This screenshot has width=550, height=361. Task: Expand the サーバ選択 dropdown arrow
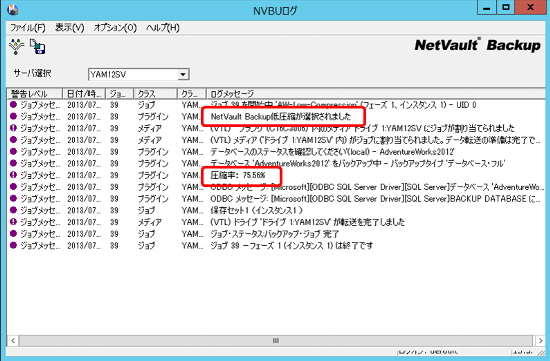[x=183, y=74]
